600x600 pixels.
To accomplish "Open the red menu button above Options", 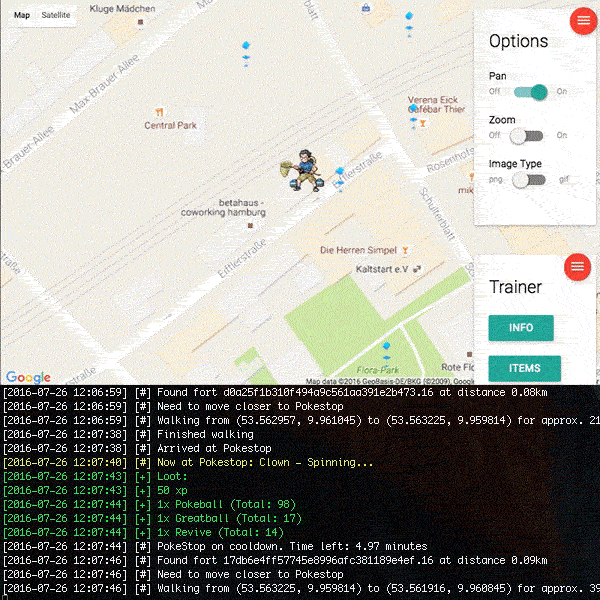I will point(583,21).
